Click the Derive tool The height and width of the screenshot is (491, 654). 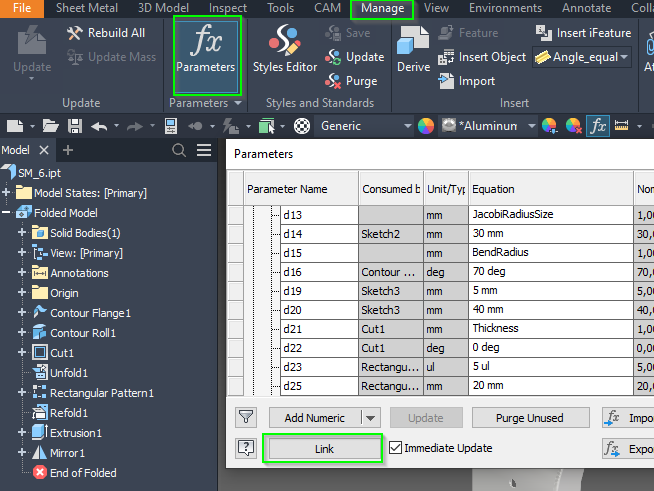413,50
